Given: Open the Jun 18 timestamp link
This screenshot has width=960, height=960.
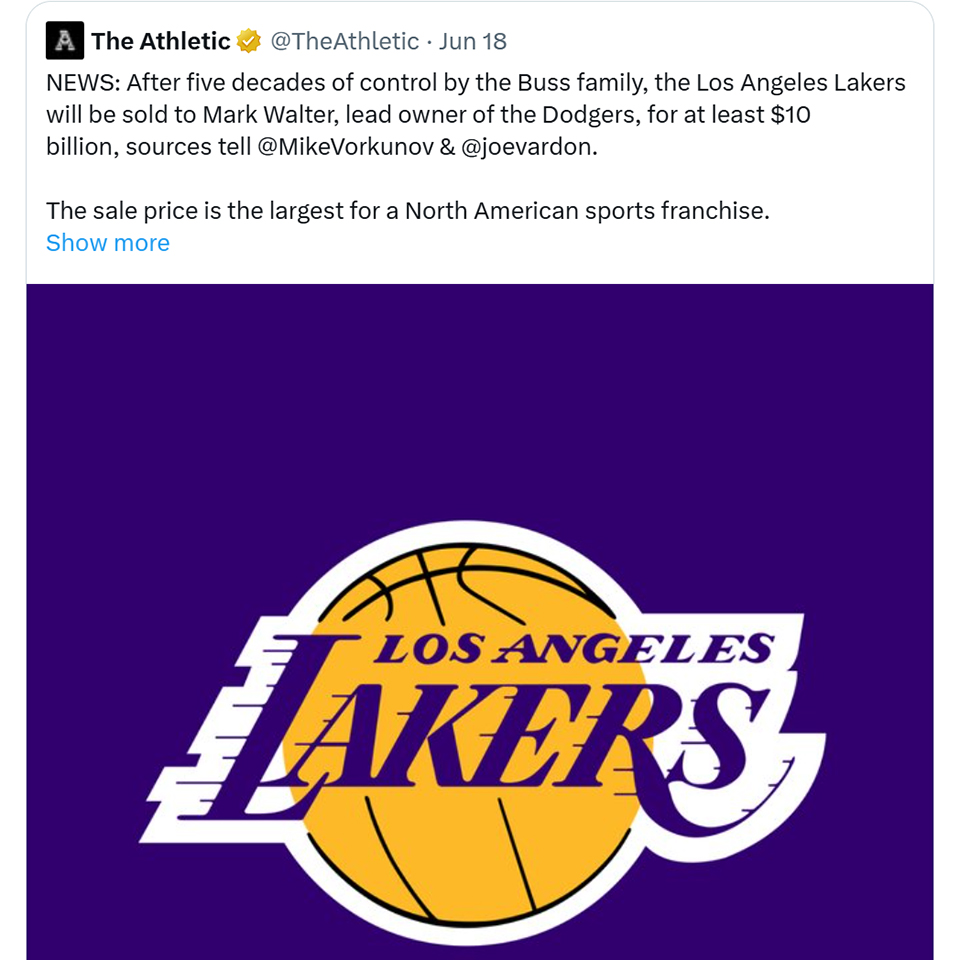Looking at the screenshot, I should (x=473, y=41).
